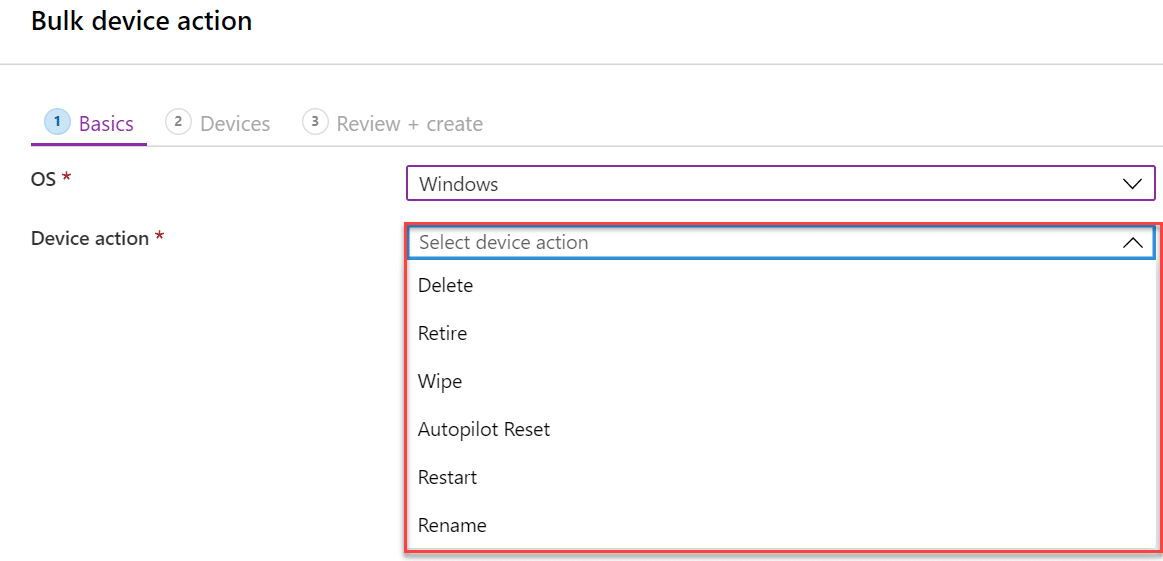Viewport: 1163px width, 561px height.
Task: Select the Retire device action
Action: pyautogui.click(x=780, y=333)
